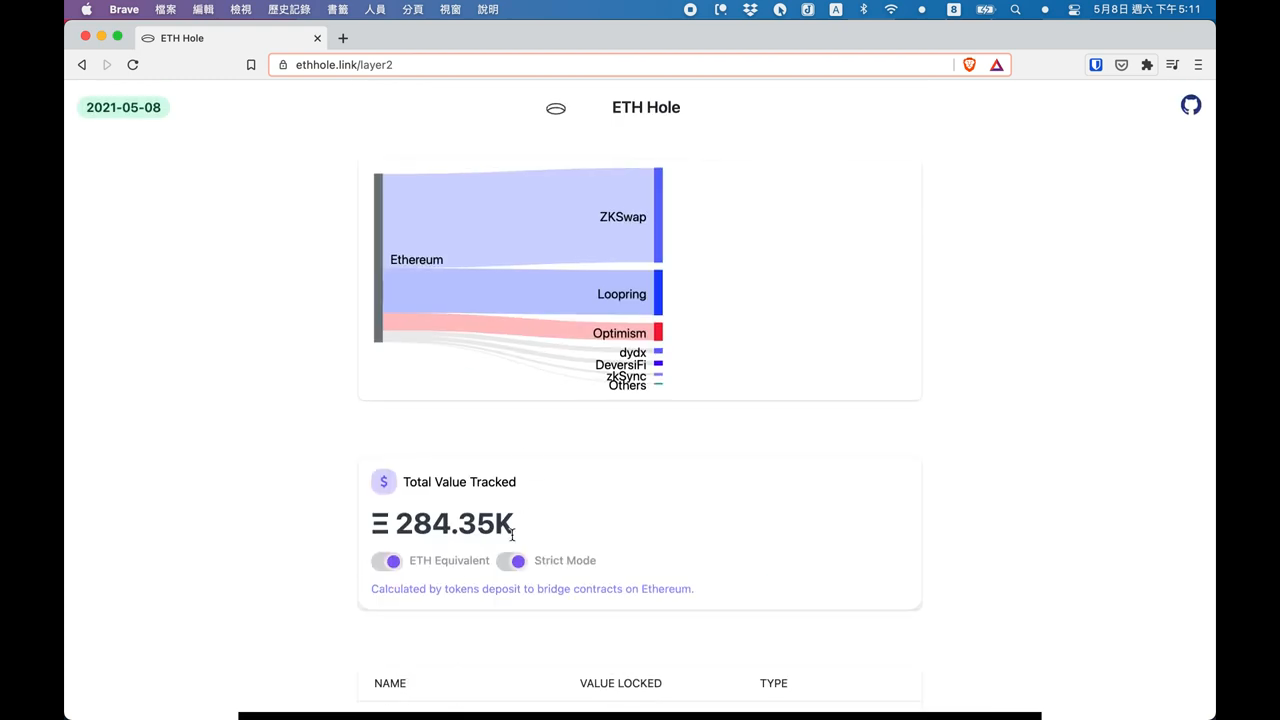
Task: Open the 書籤 menu
Action: tap(337, 9)
